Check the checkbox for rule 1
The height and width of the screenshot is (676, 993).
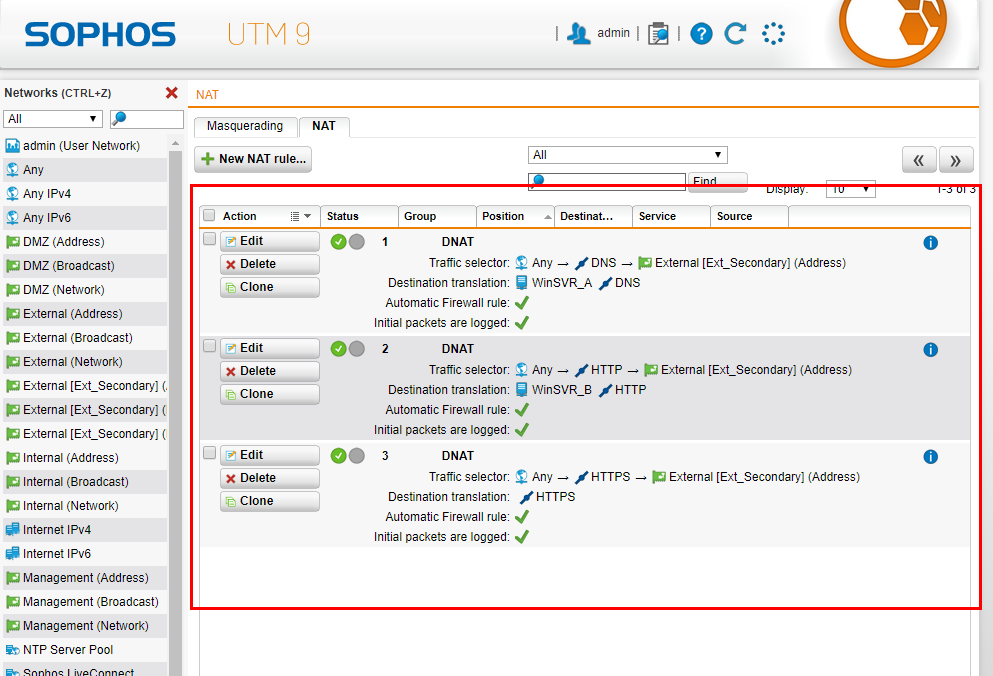[209, 239]
